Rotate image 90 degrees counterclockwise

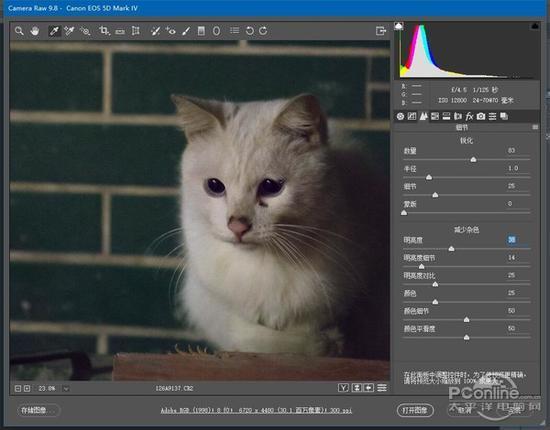[x=249, y=31]
